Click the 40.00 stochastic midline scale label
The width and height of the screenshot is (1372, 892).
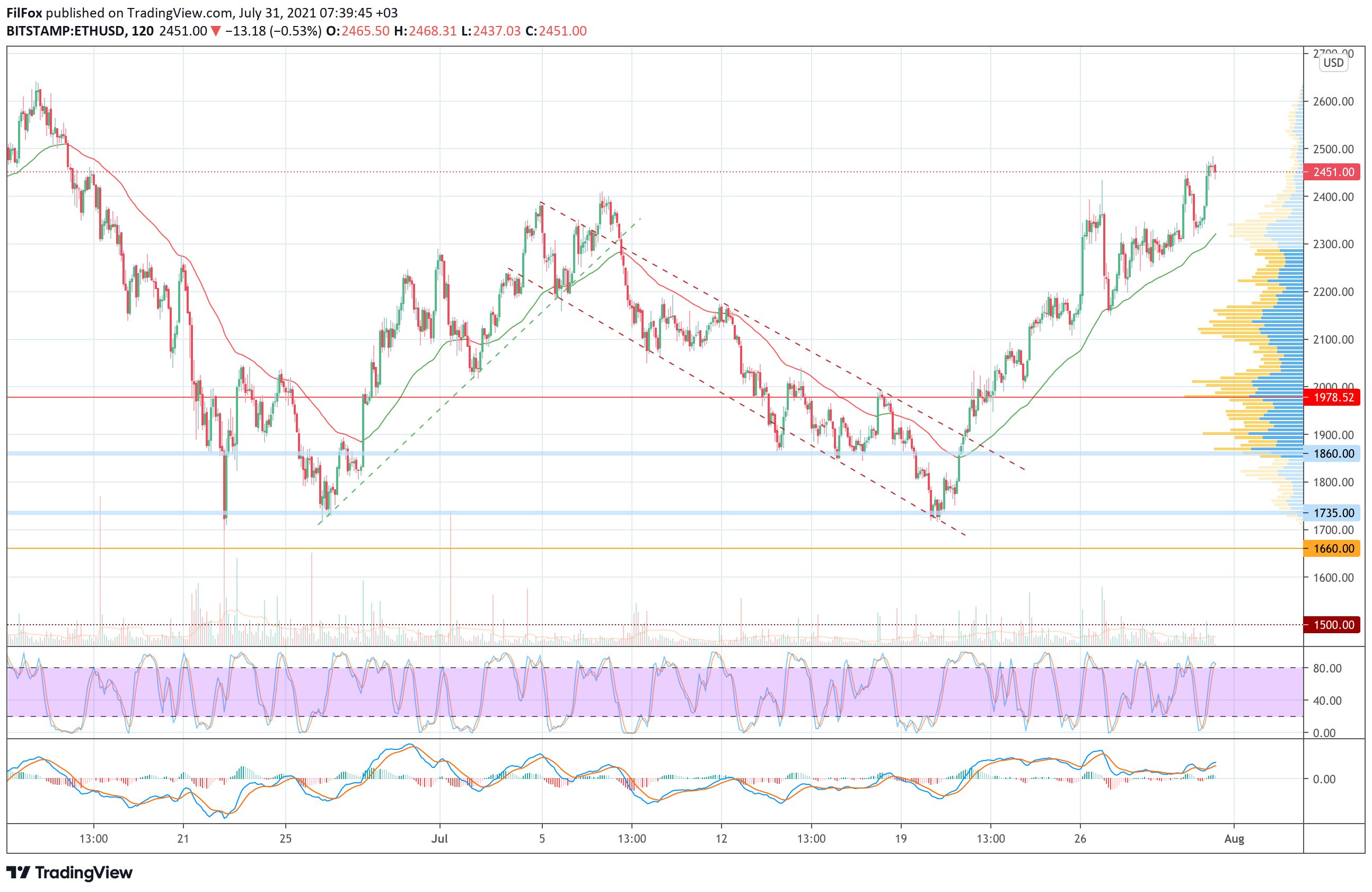pyautogui.click(x=1327, y=701)
